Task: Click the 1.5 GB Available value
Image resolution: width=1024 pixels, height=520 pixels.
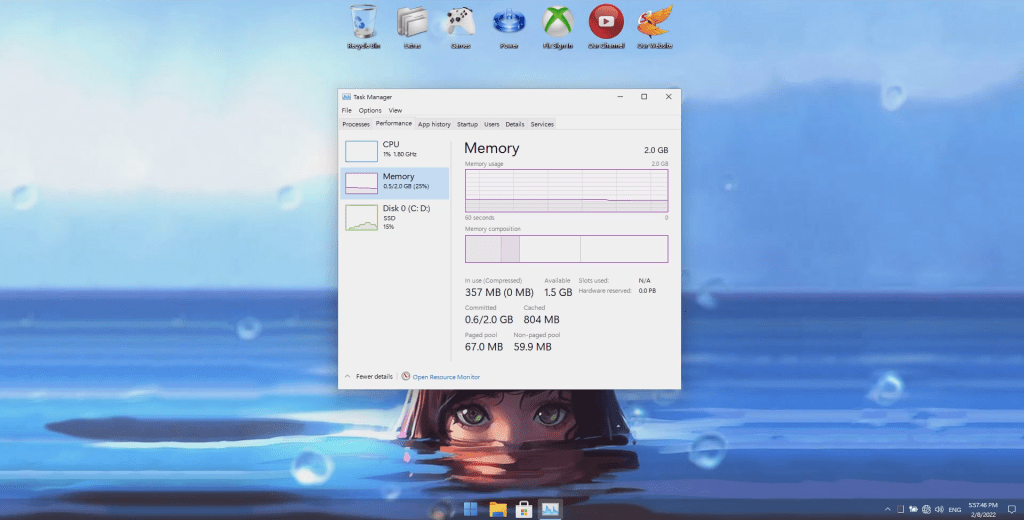Action: (558, 293)
